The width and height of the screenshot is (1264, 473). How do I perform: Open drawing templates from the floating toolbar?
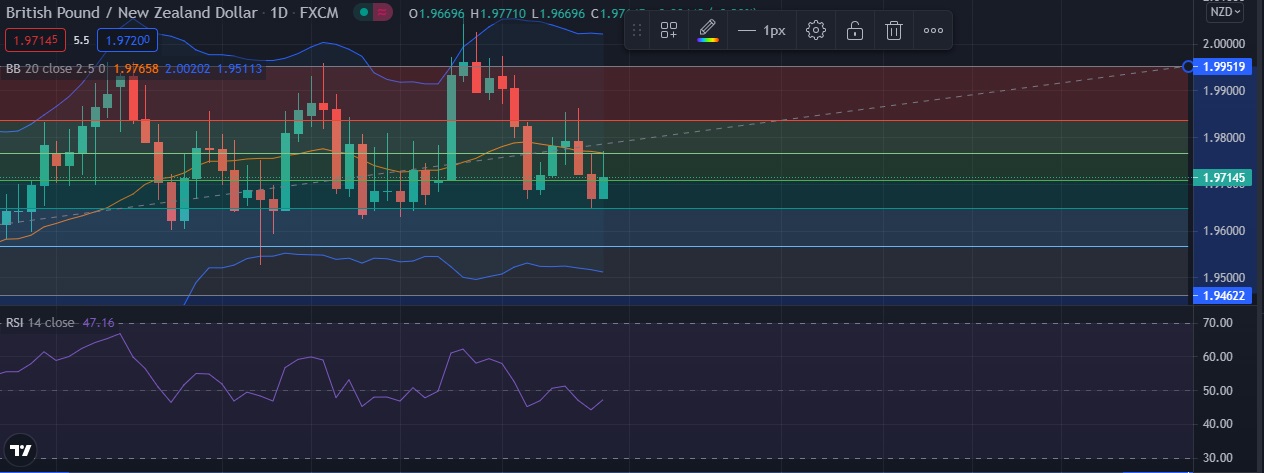pyautogui.click(x=669, y=30)
